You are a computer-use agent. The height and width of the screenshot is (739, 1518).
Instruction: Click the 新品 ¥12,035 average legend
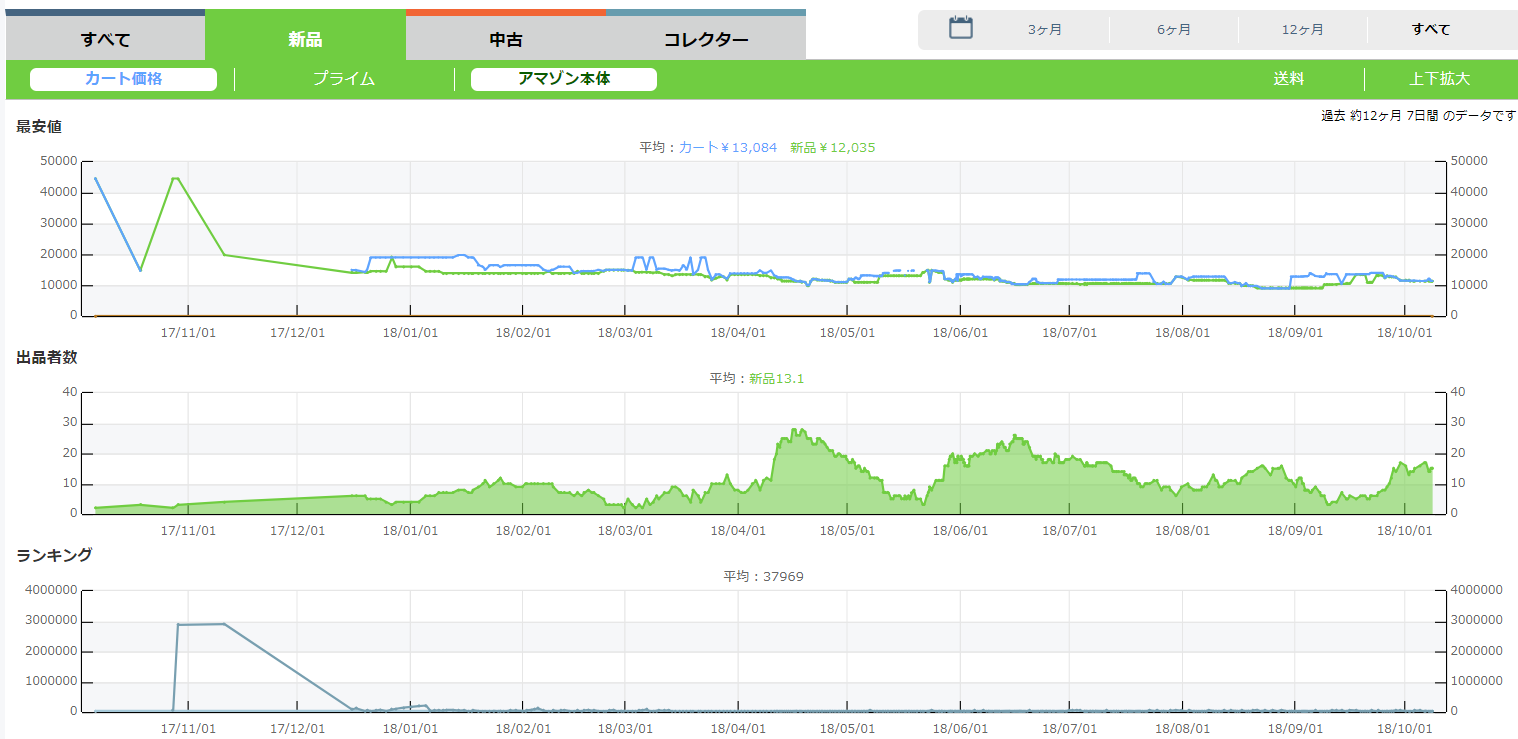tap(832, 147)
